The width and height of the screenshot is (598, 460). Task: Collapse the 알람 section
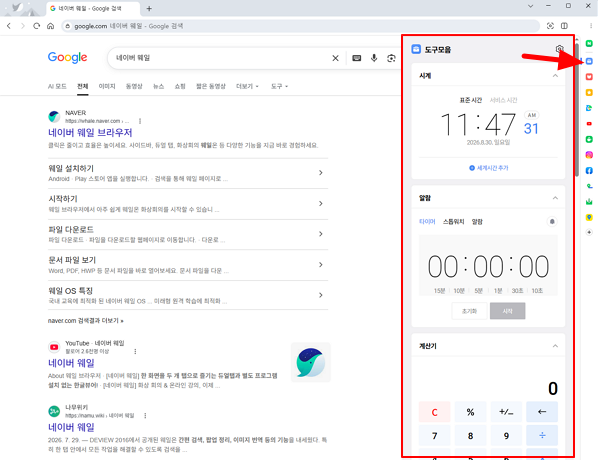[x=555, y=198]
